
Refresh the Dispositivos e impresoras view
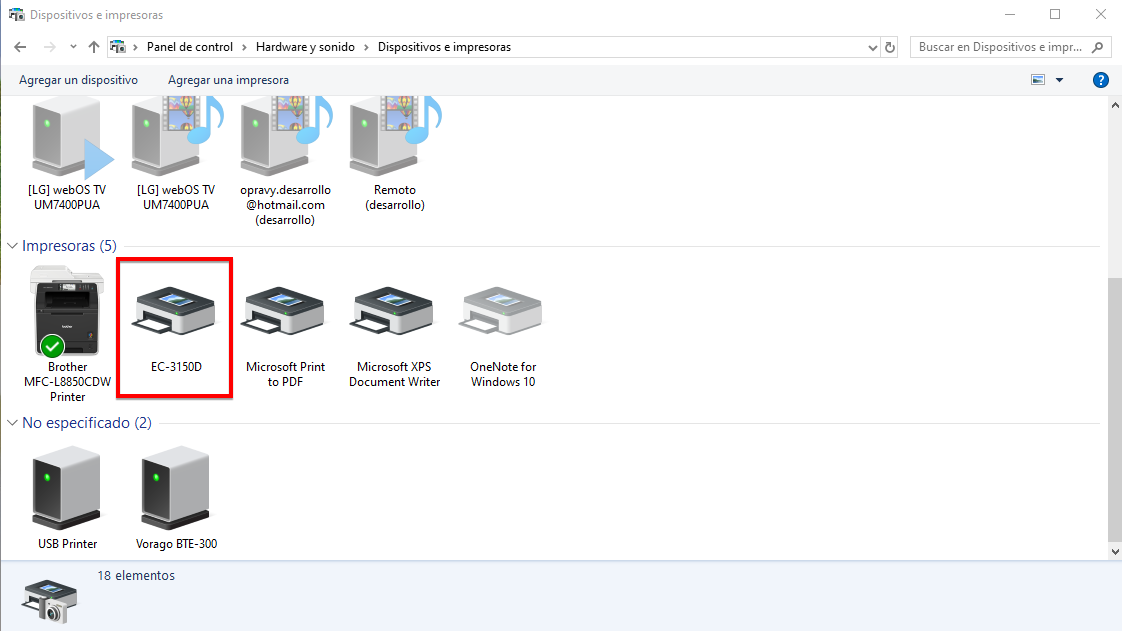[889, 47]
